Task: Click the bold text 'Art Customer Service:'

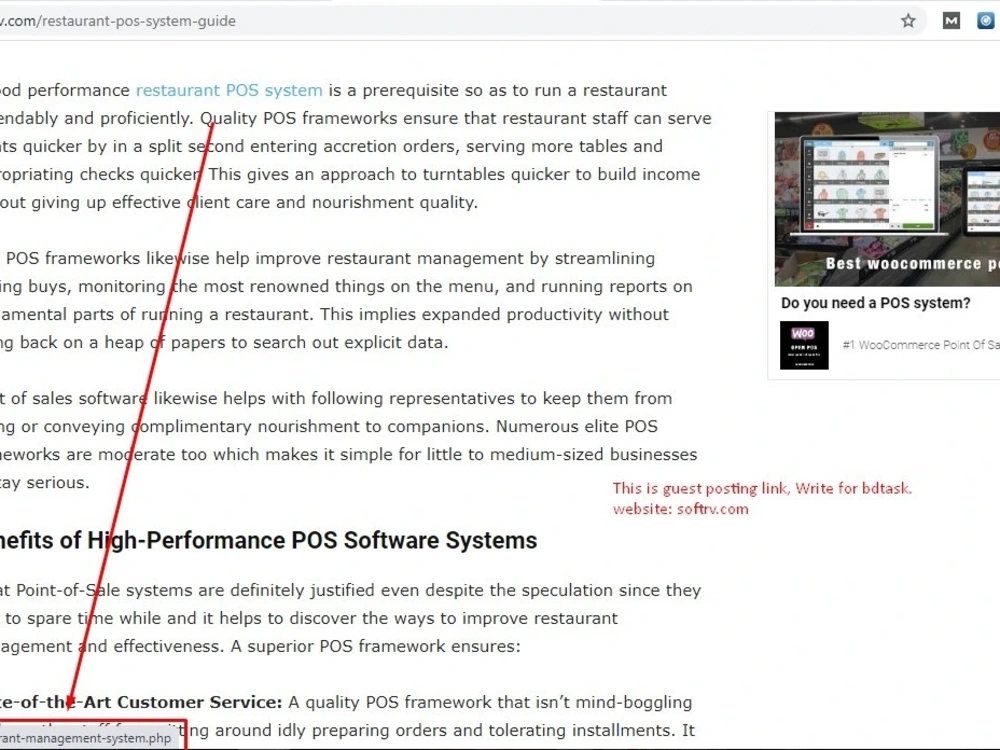Action: tap(183, 702)
